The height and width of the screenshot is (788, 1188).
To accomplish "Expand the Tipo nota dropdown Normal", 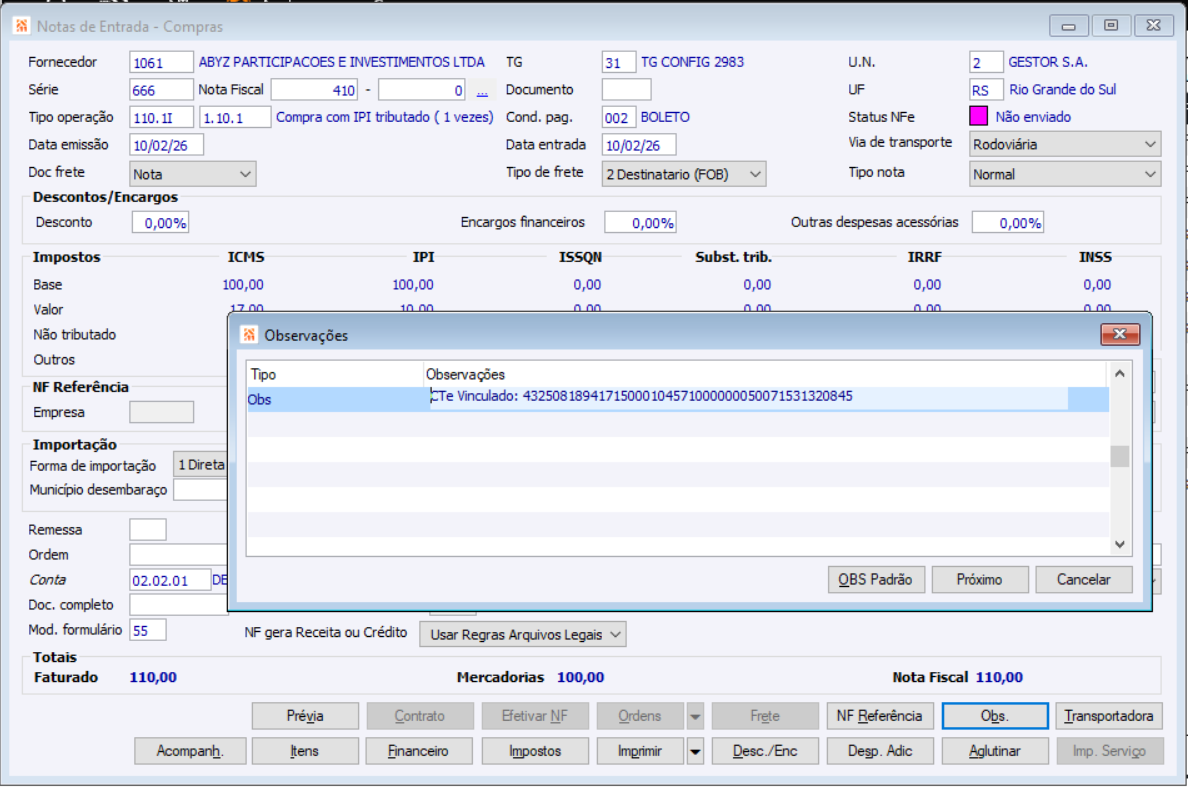I will [x=1065, y=174].
